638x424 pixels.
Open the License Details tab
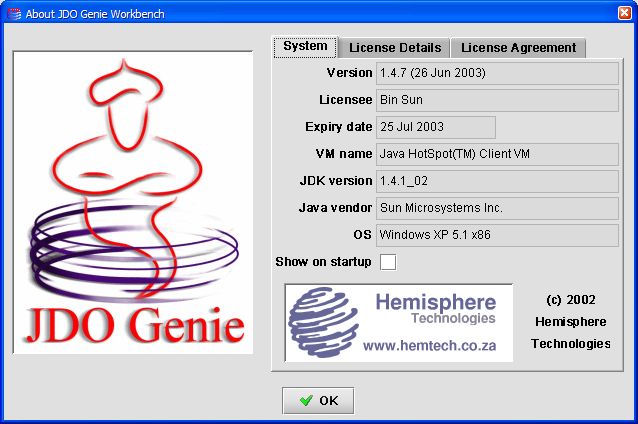394,48
